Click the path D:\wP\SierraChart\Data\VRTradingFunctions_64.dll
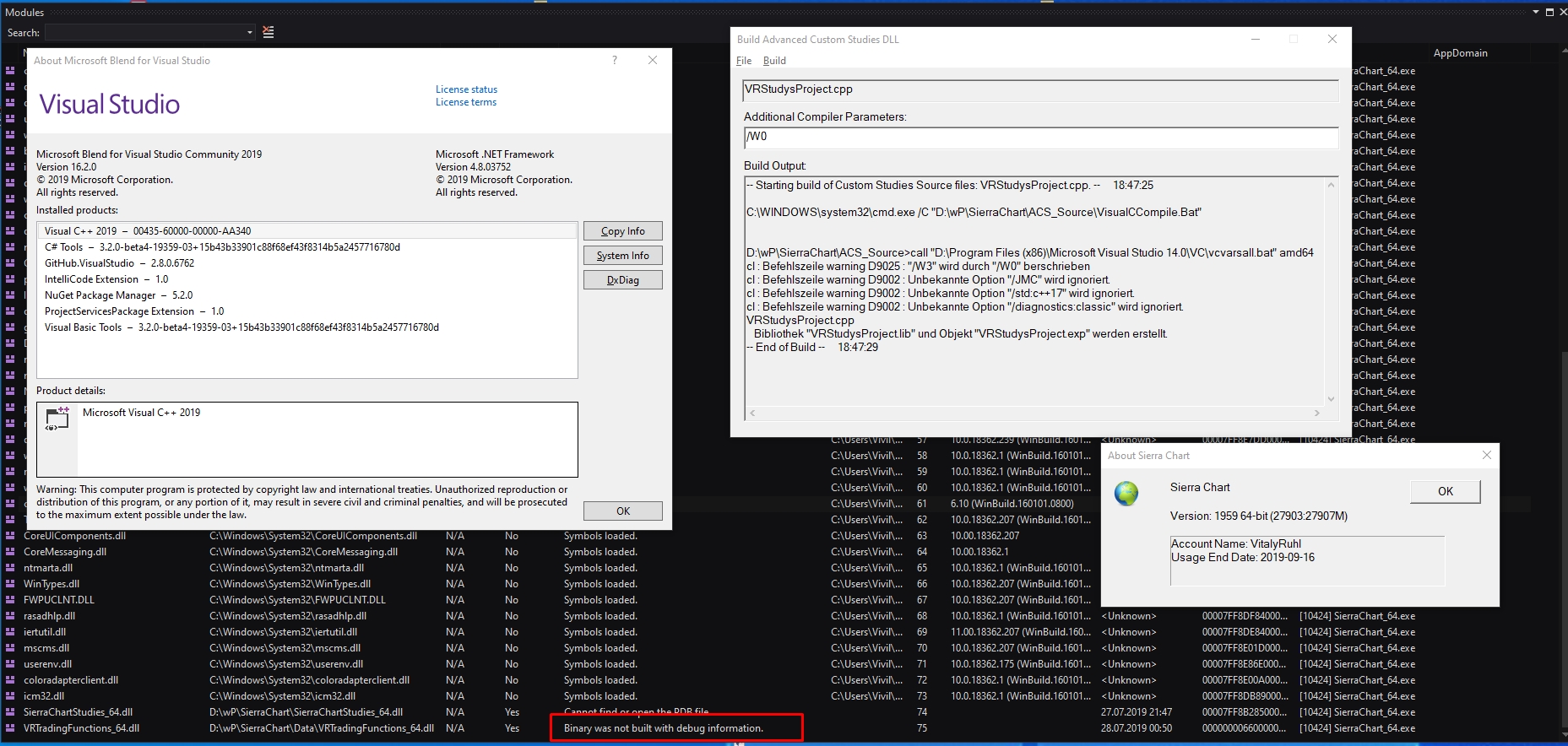The height and width of the screenshot is (746, 1568). pyautogui.click(x=322, y=728)
